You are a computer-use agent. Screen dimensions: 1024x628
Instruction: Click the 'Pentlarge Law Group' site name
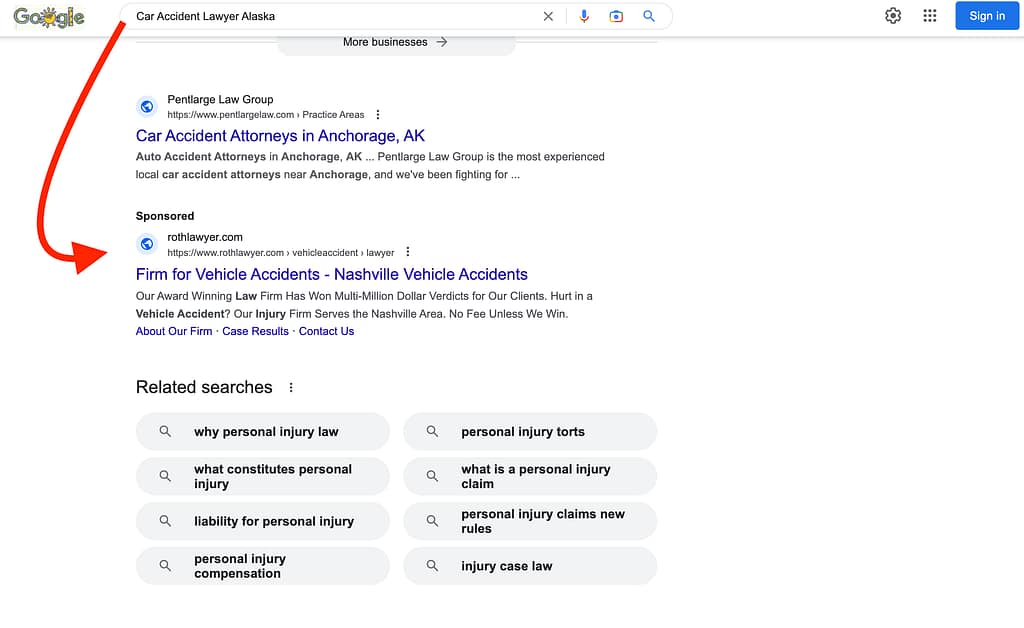point(220,99)
